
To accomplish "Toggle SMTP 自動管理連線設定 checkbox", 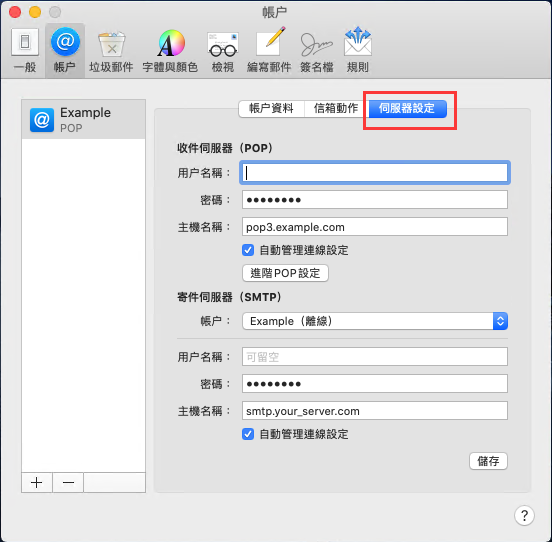I will [x=248, y=434].
